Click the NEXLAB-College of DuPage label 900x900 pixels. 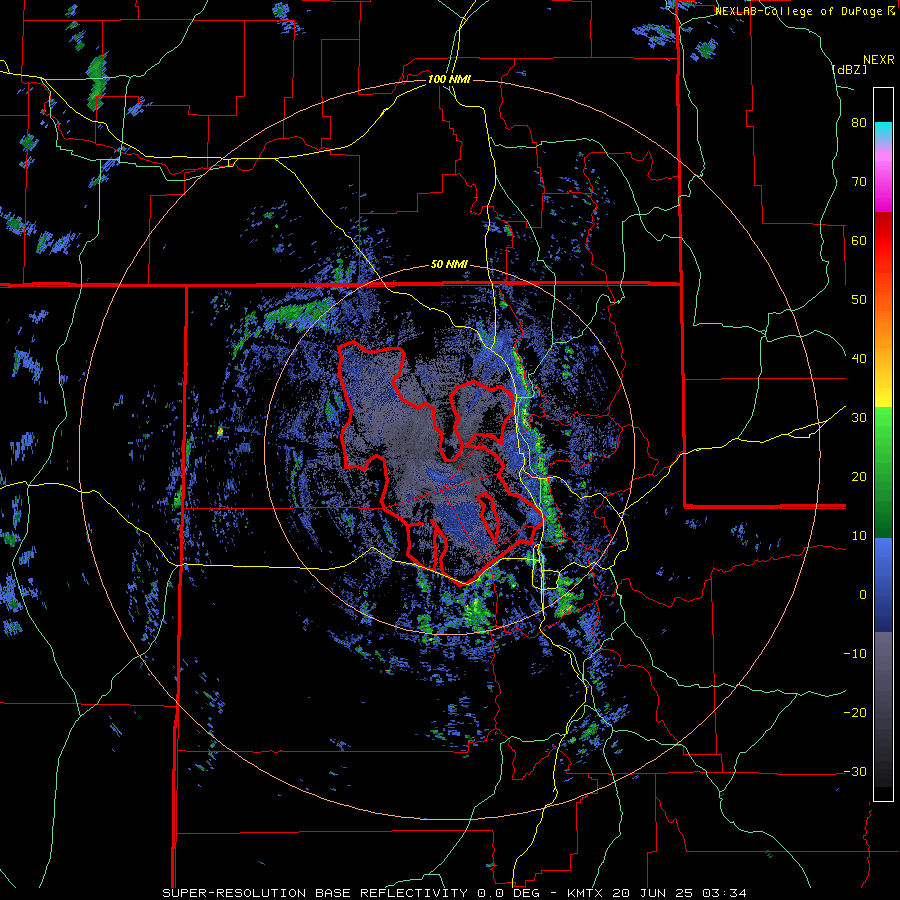click(x=798, y=11)
